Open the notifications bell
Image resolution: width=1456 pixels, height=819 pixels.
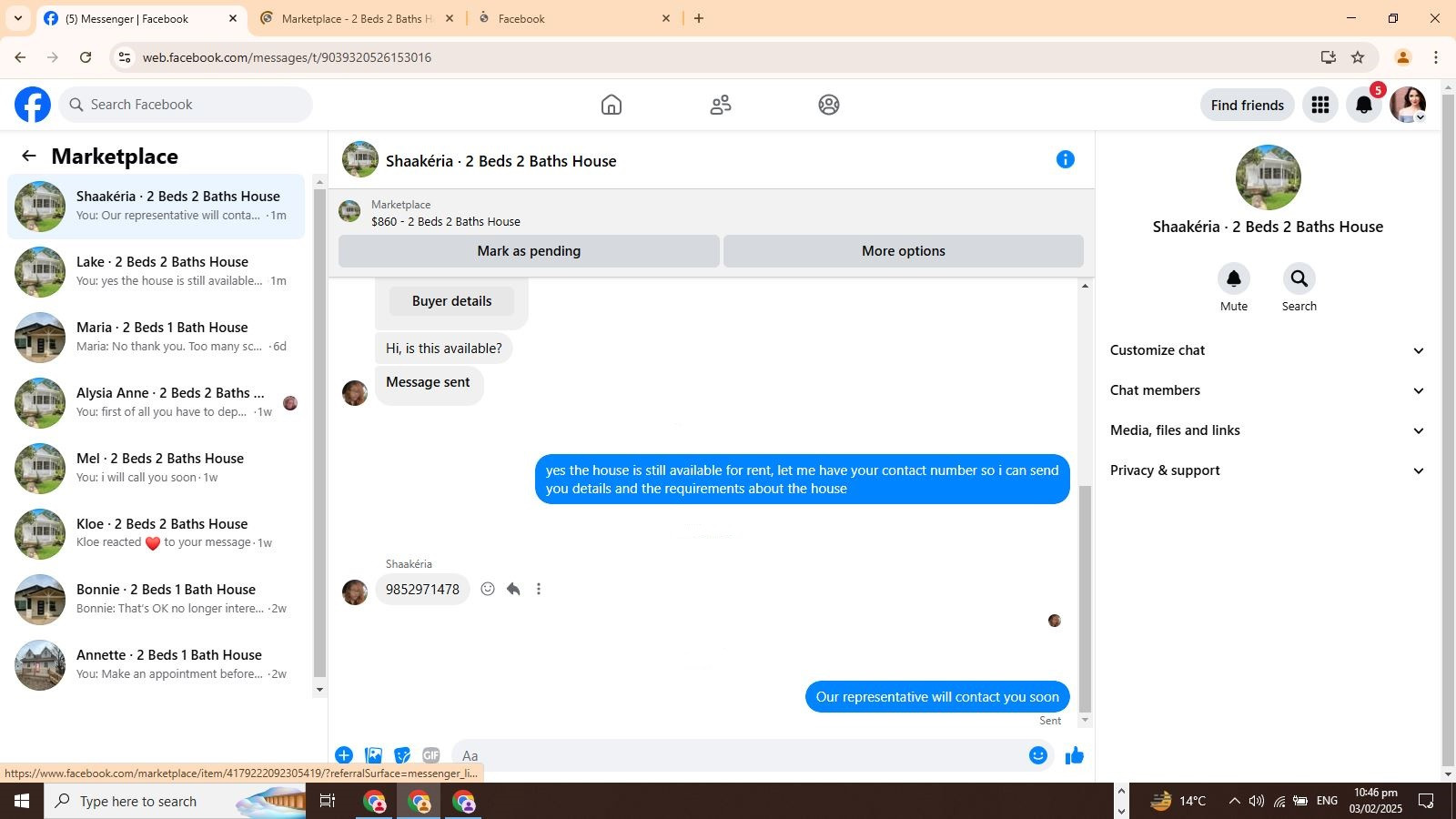tap(1364, 105)
